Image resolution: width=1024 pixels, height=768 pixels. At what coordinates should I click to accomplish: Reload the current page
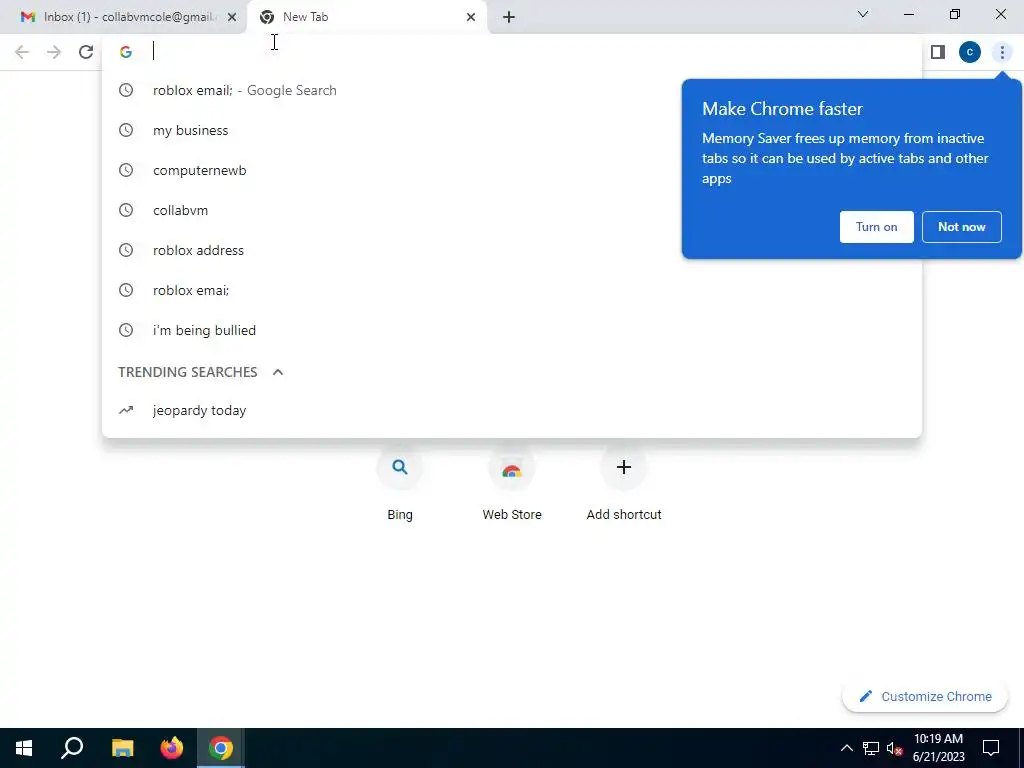(x=86, y=52)
